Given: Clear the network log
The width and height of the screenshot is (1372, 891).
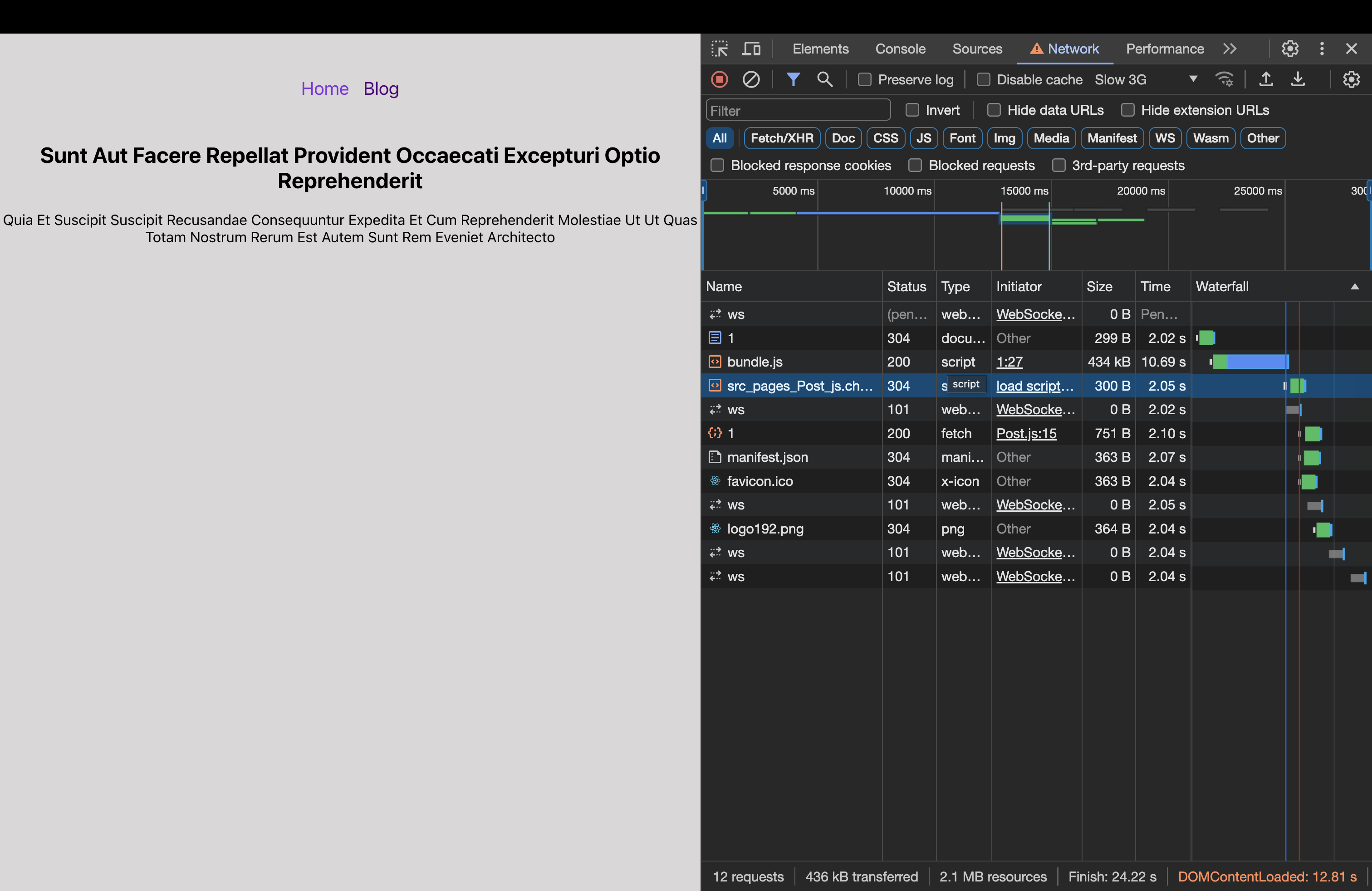Looking at the screenshot, I should (x=750, y=79).
